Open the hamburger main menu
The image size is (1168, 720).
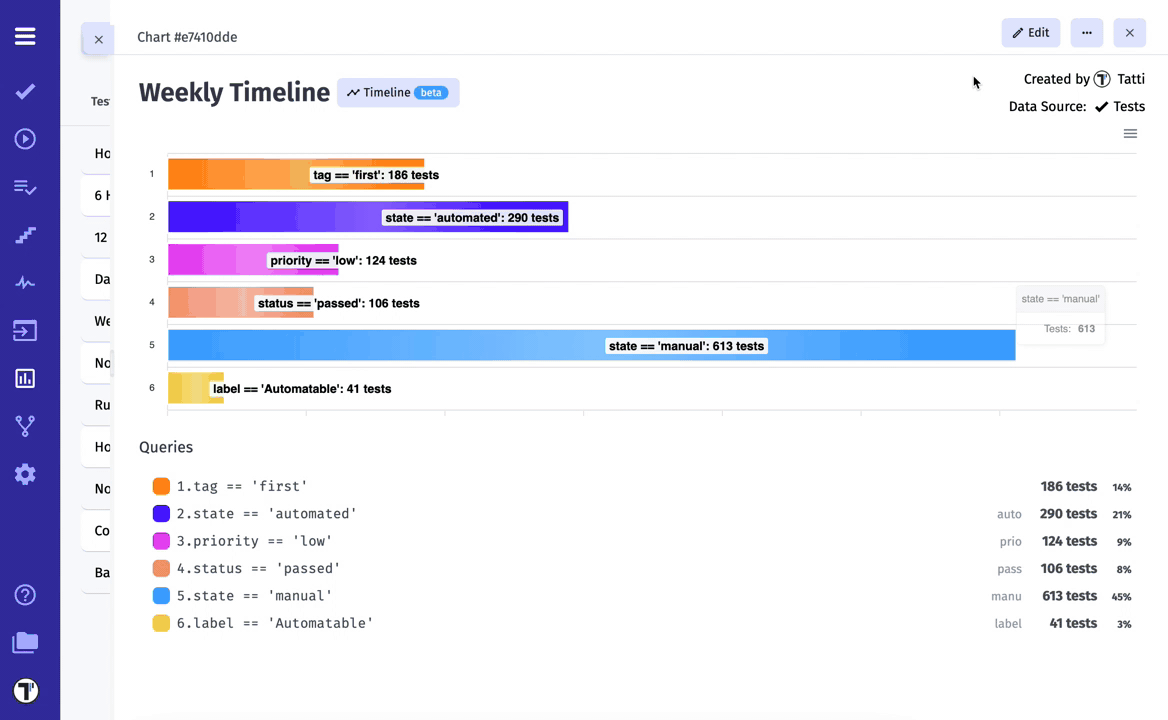click(25, 36)
